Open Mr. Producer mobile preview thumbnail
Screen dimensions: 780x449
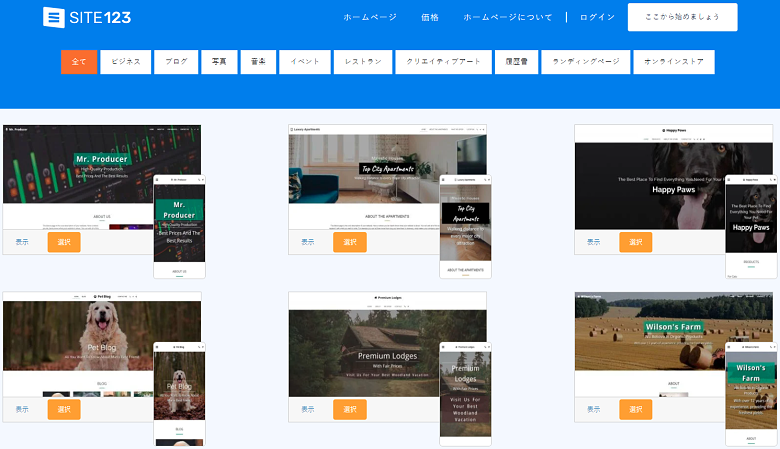click(180, 226)
